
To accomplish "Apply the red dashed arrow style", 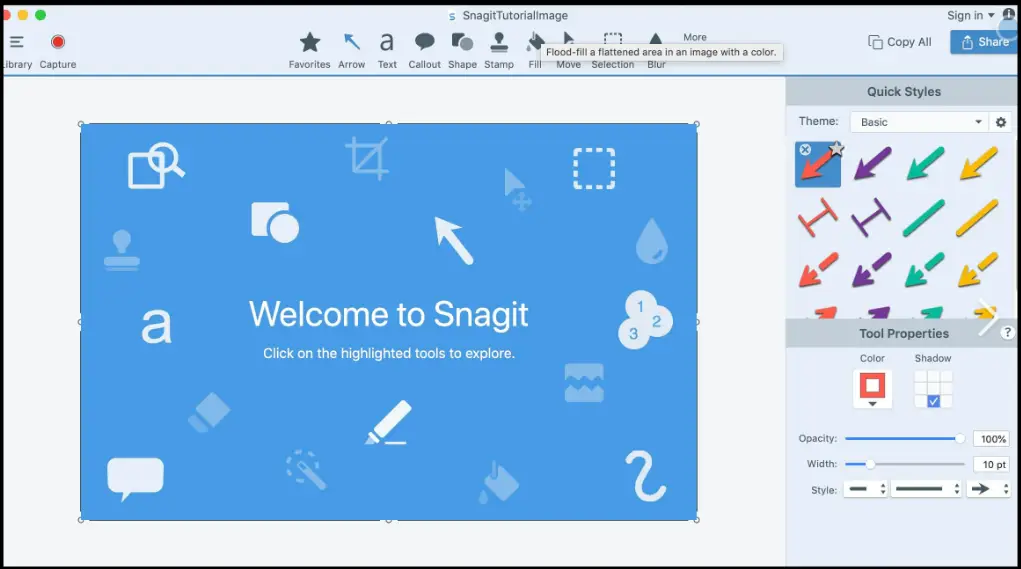I will coord(818,270).
